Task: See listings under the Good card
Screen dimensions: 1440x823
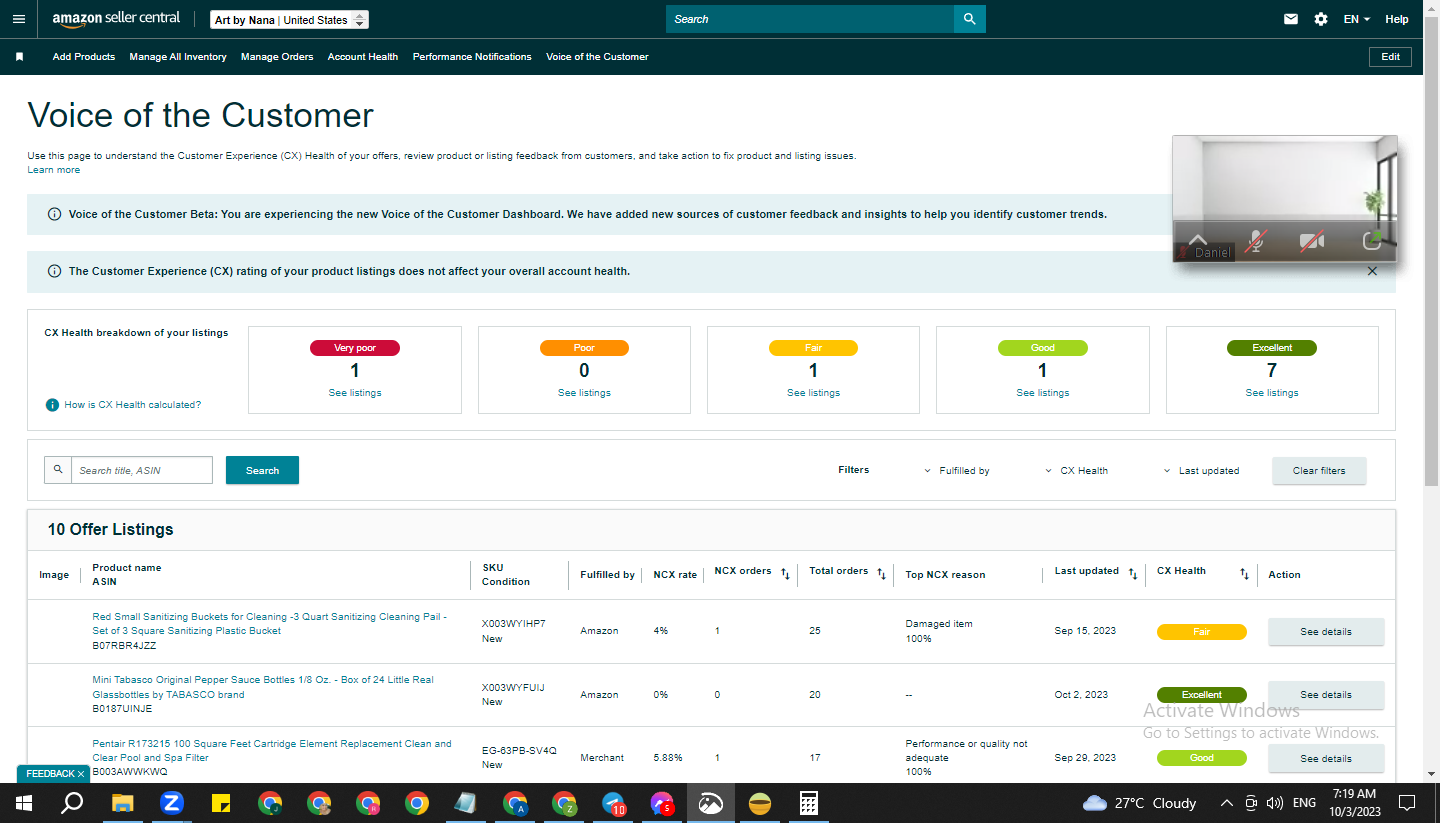Action: [x=1043, y=393]
